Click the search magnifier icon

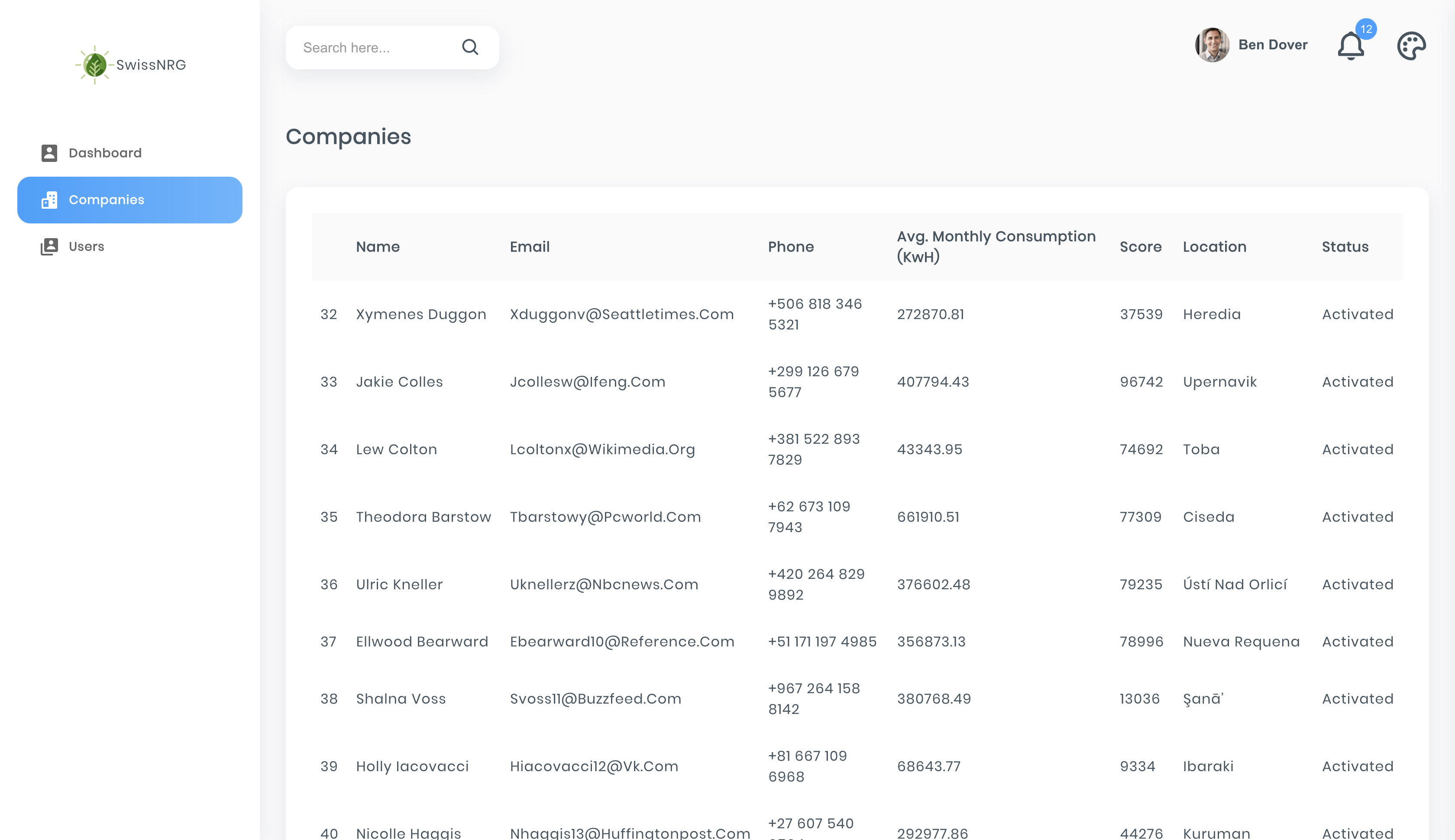[470, 47]
